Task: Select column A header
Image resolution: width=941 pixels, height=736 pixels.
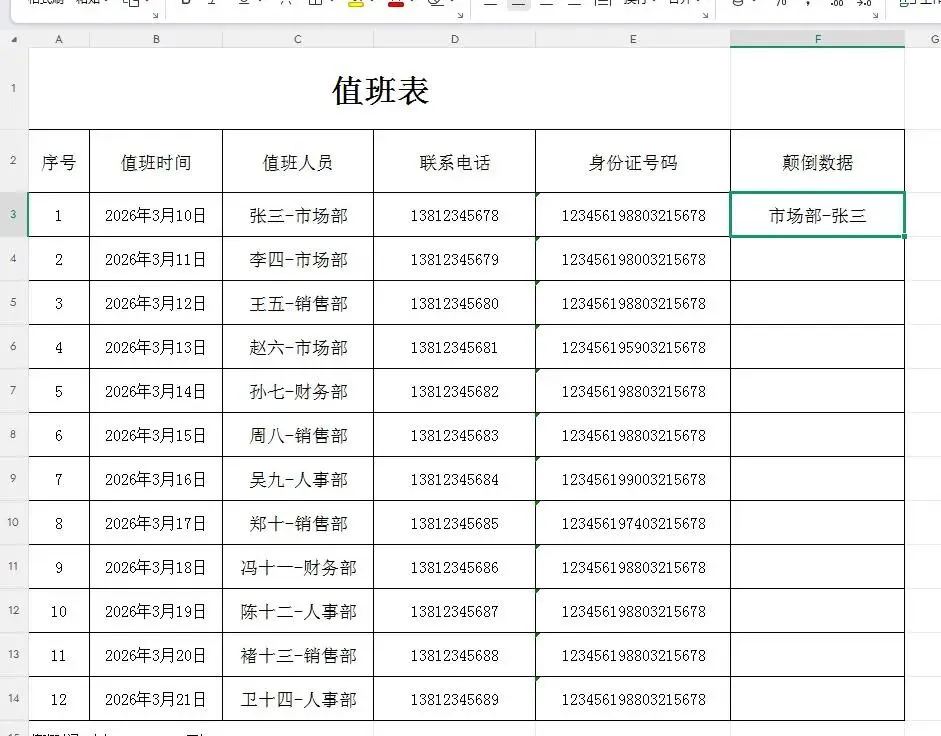Action: click(59, 39)
